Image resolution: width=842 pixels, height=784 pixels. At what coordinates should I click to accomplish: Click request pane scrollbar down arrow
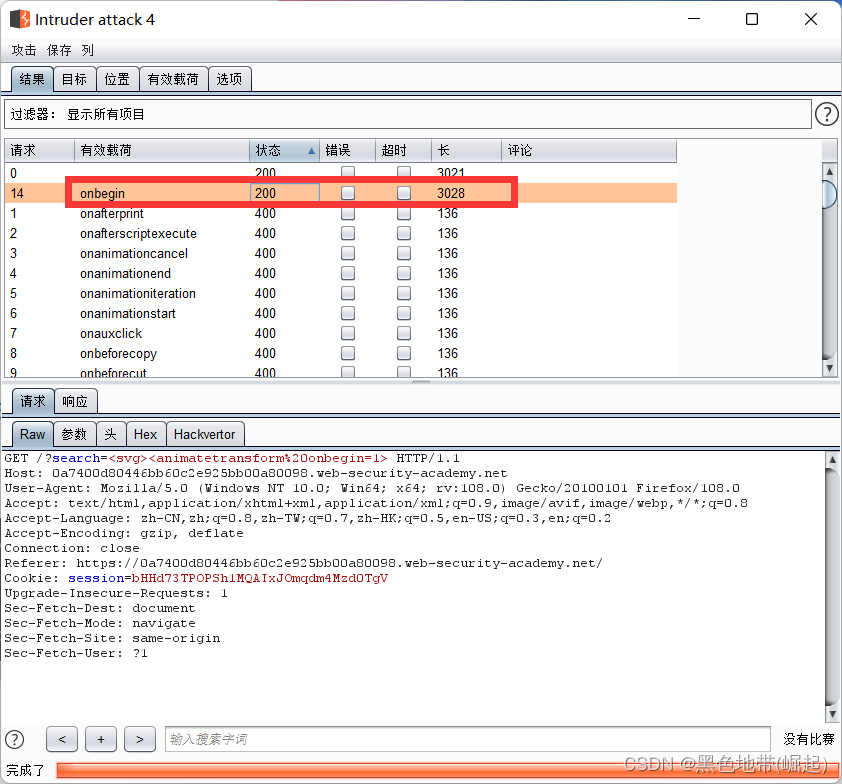(x=832, y=714)
